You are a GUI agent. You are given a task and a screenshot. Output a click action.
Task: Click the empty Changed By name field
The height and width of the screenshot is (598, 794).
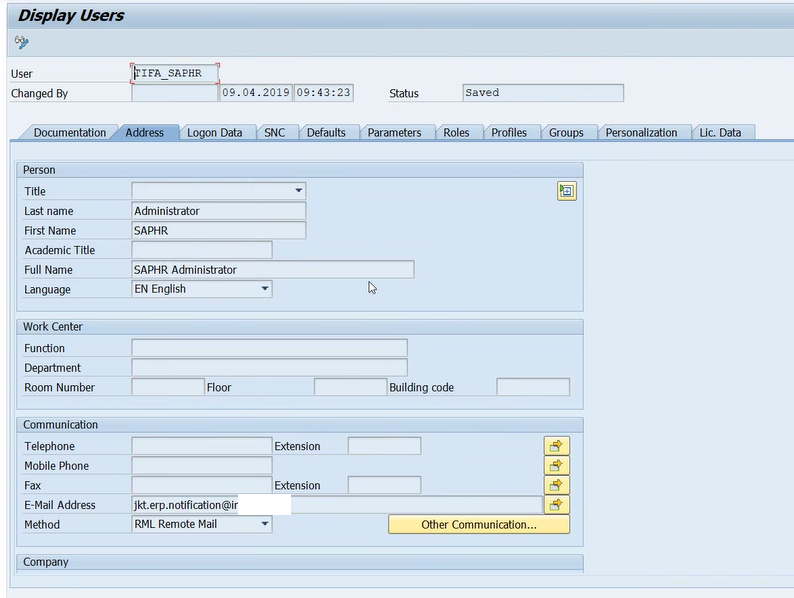(175, 93)
